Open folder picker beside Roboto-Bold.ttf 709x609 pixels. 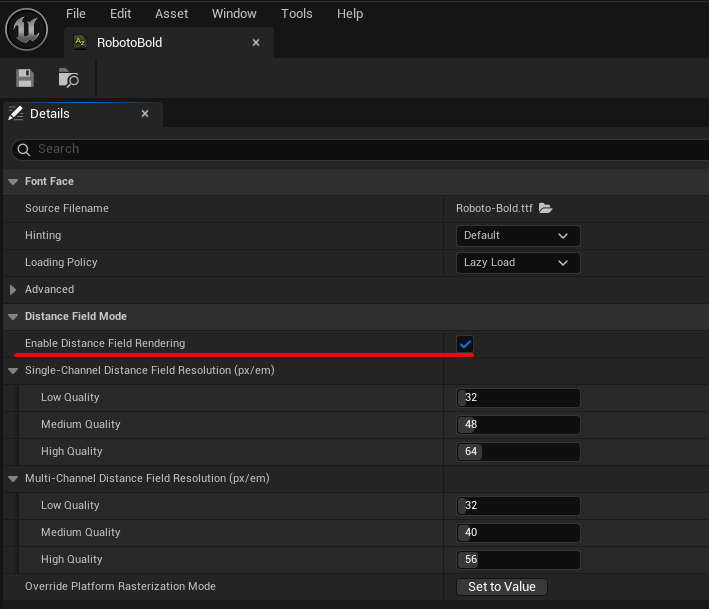click(545, 208)
